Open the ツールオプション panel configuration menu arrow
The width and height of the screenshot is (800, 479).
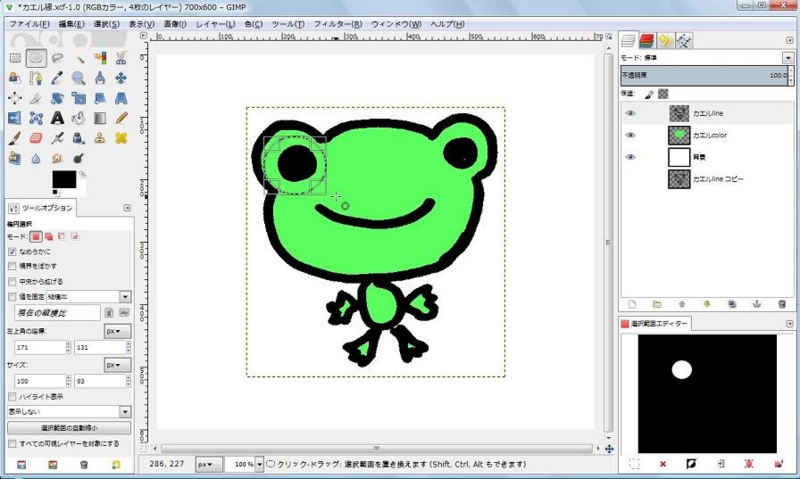[127, 208]
